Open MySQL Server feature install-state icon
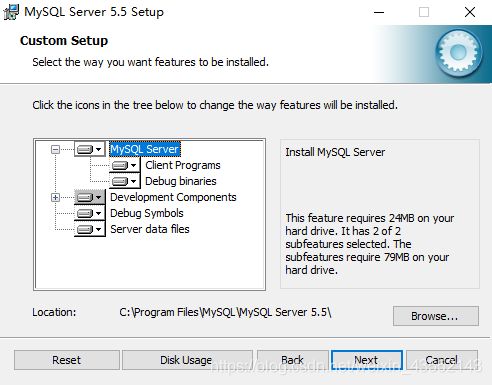The image size is (492, 385). 89,149
